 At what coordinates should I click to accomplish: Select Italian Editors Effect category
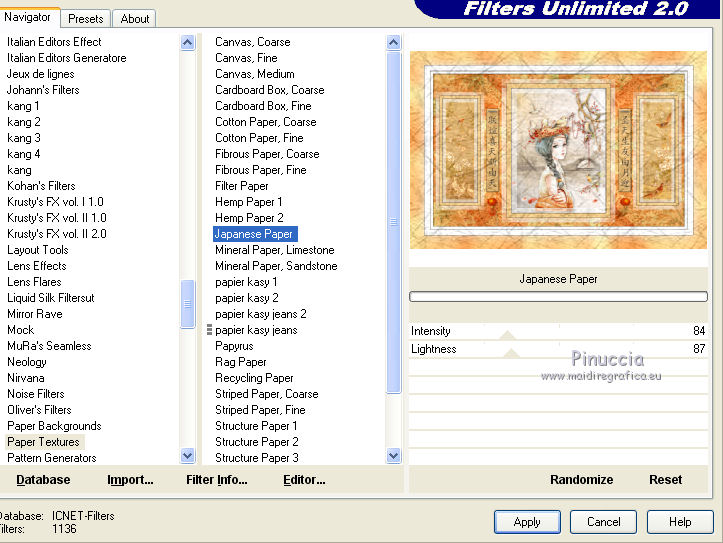tap(54, 42)
